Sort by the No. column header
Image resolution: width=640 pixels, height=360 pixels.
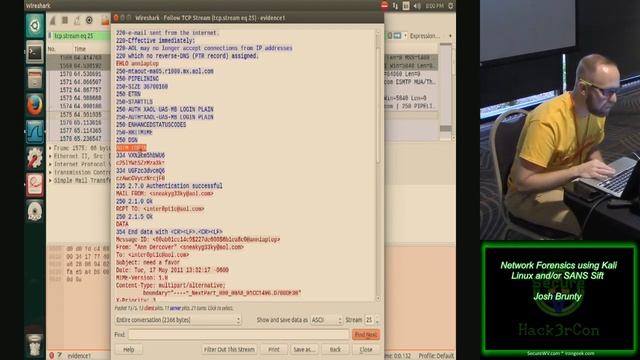point(52,49)
